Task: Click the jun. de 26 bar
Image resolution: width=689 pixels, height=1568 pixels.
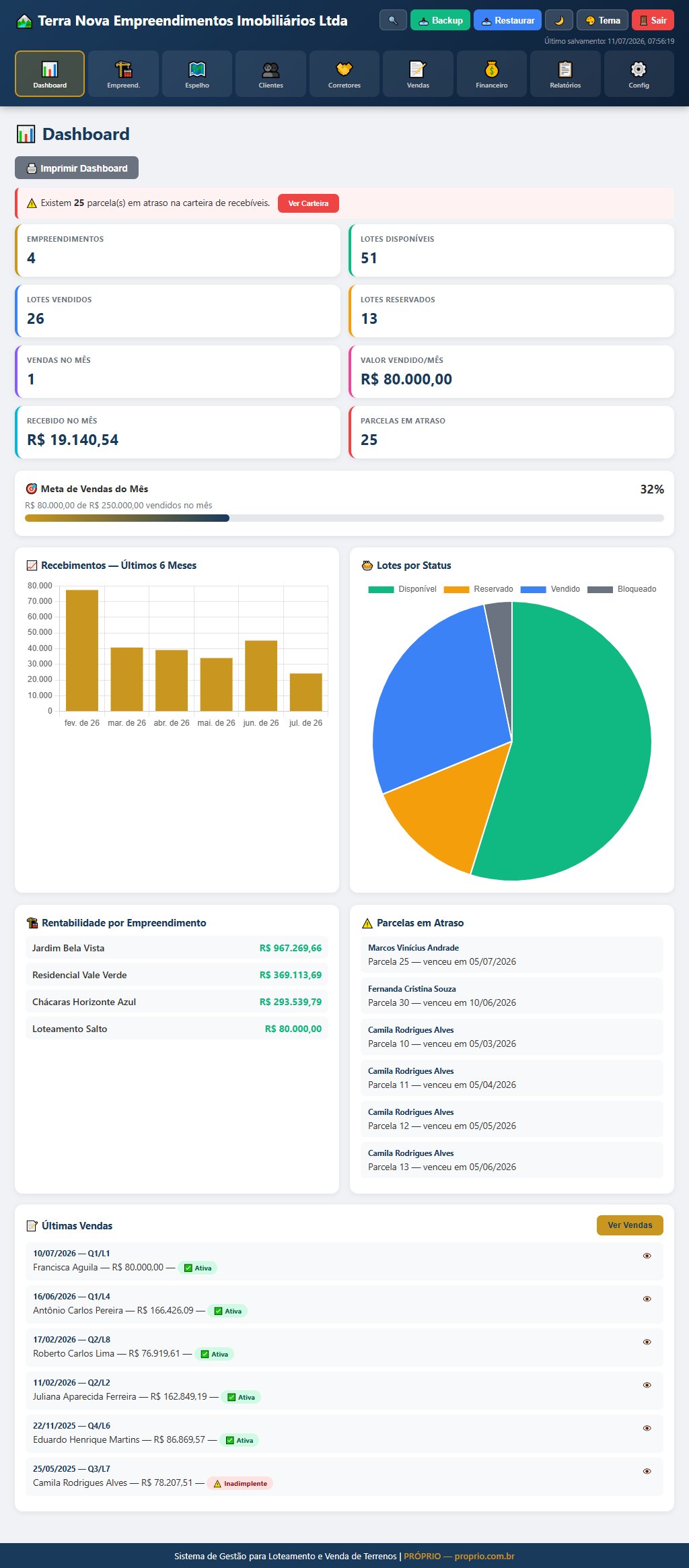Action: pyautogui.click(x=261, y=676)
